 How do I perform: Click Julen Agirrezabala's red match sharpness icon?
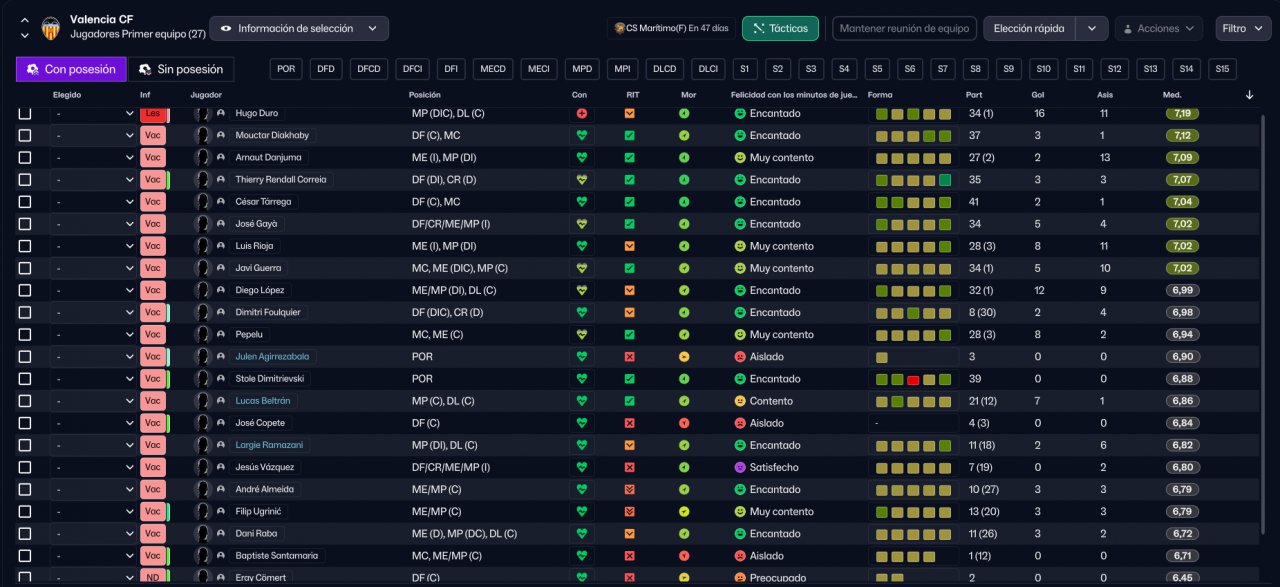(x=629, y=357)
